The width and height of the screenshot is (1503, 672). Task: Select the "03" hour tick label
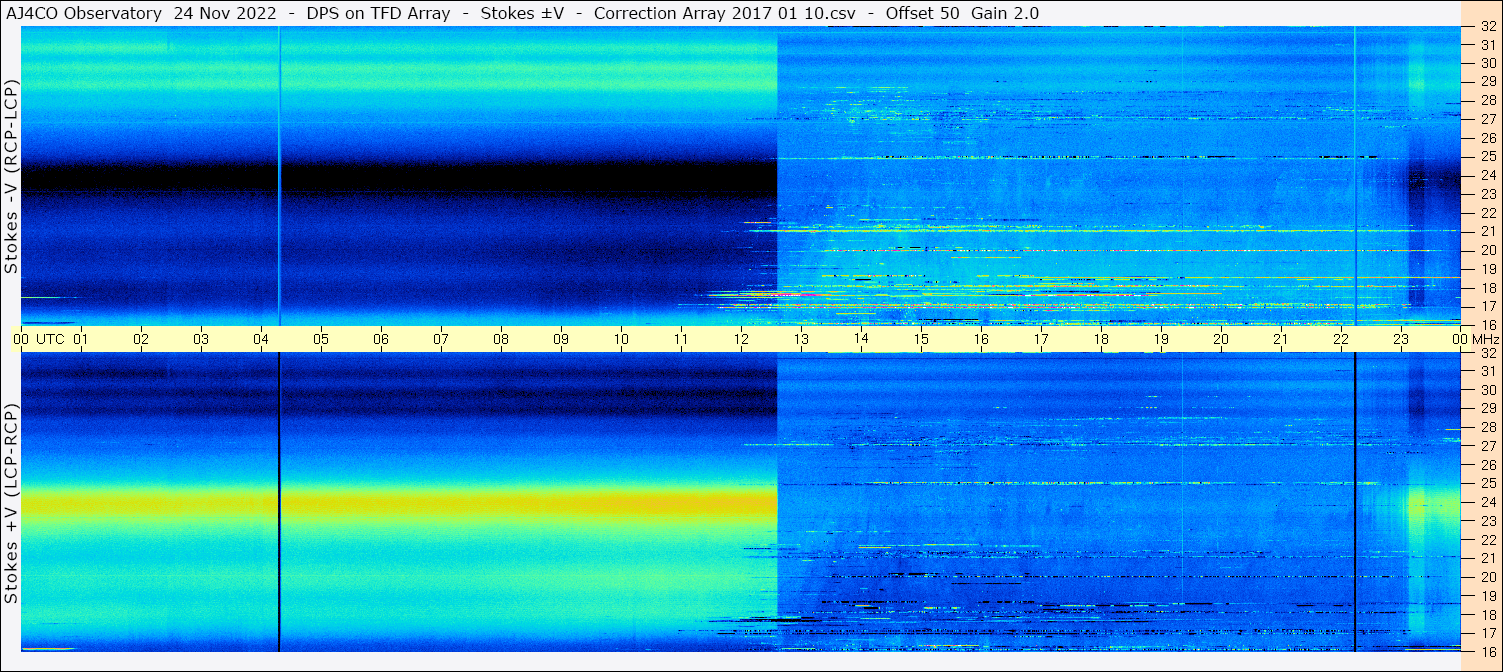201,339
